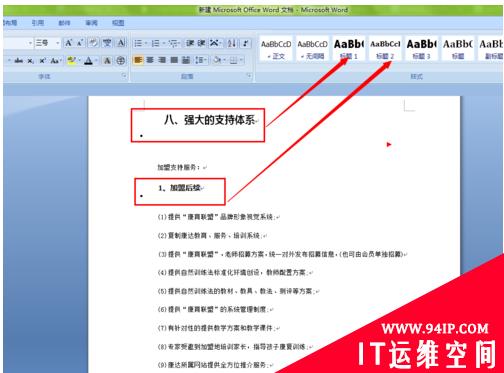Apply strikethrough formatting
The image size is (504, 373).
pos(19,61)
